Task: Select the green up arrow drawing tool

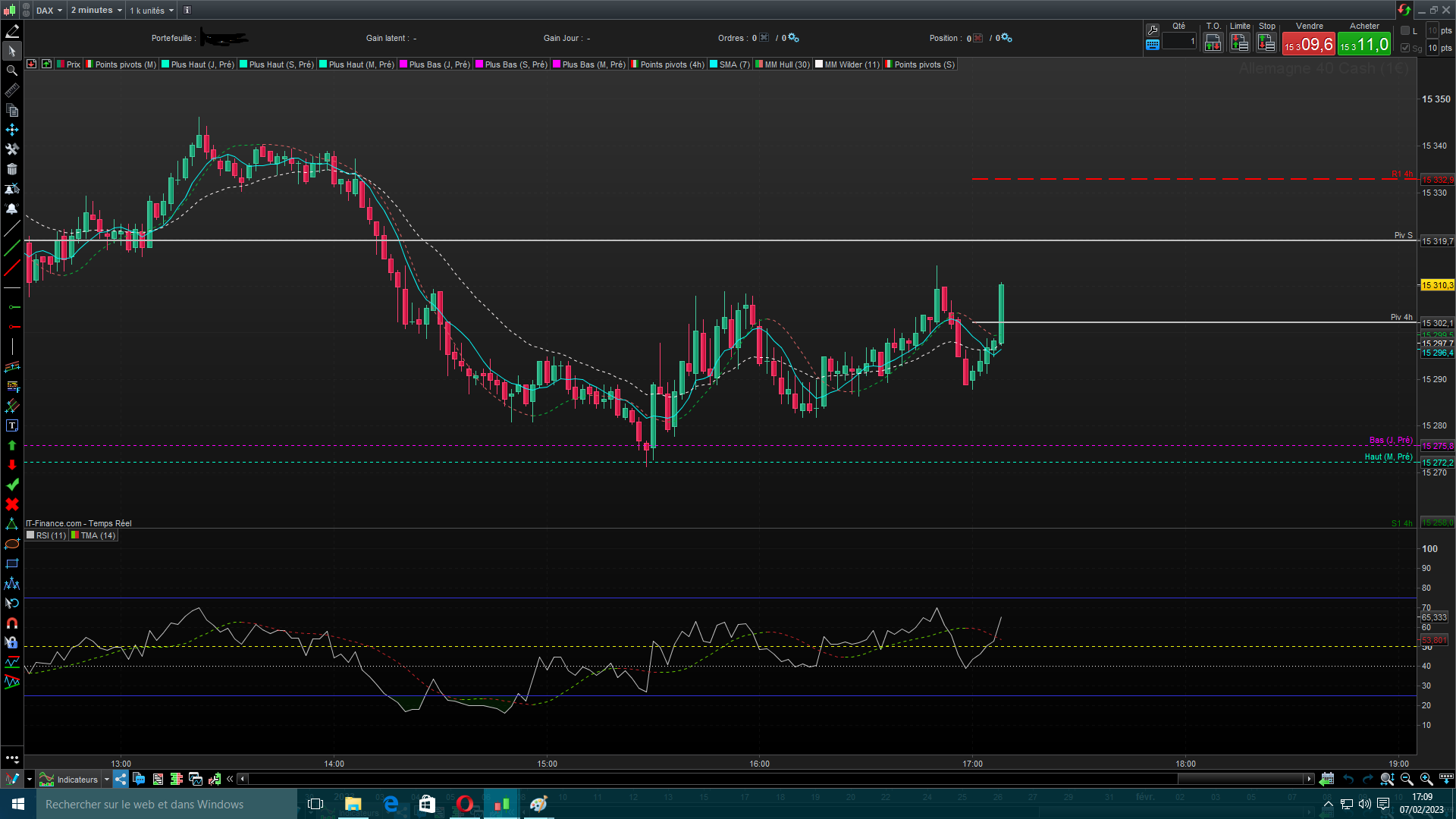Action: (12, 446)
